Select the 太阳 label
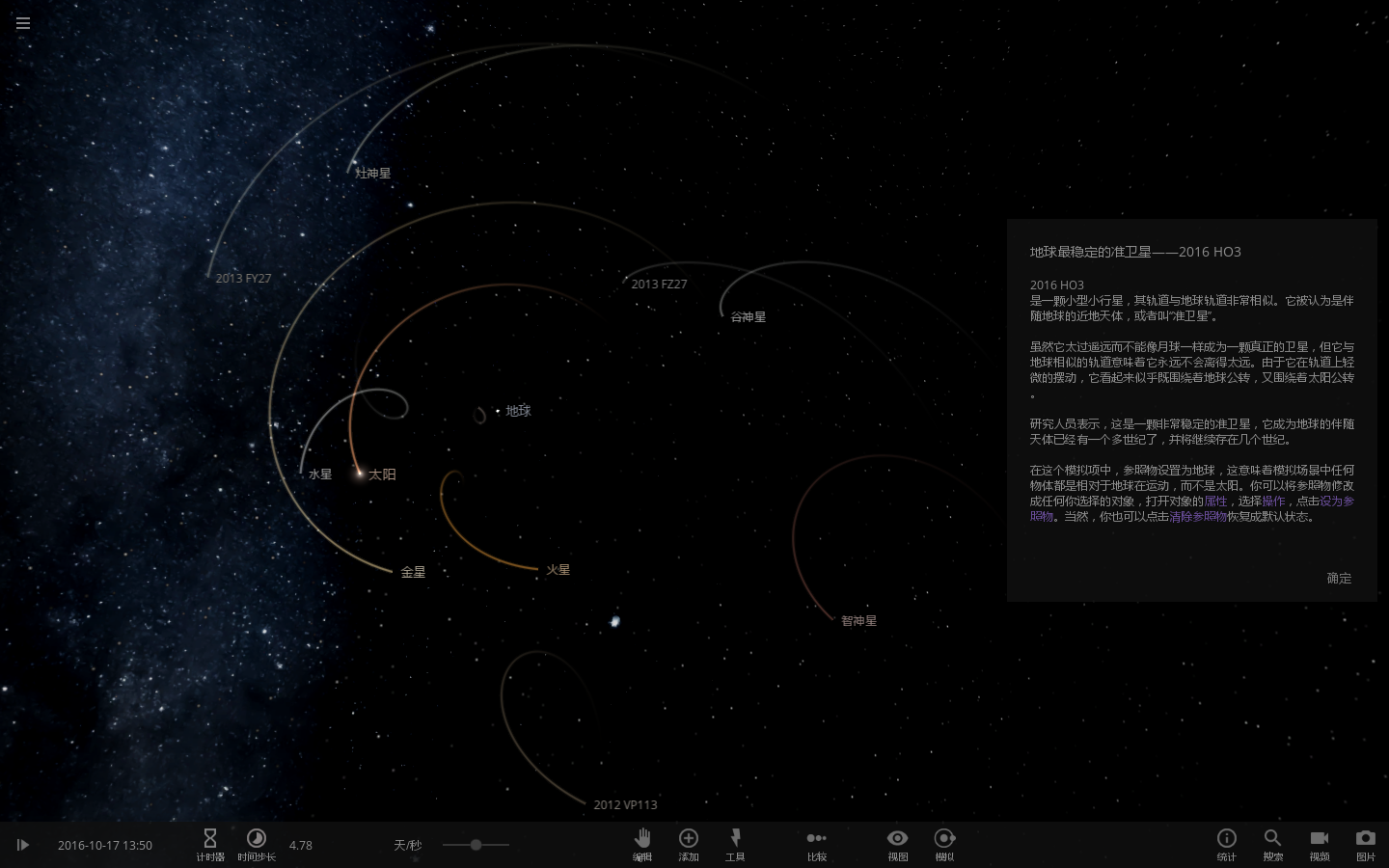The height and width of the screenshot is (868, 1389). [x=383, y=475]
